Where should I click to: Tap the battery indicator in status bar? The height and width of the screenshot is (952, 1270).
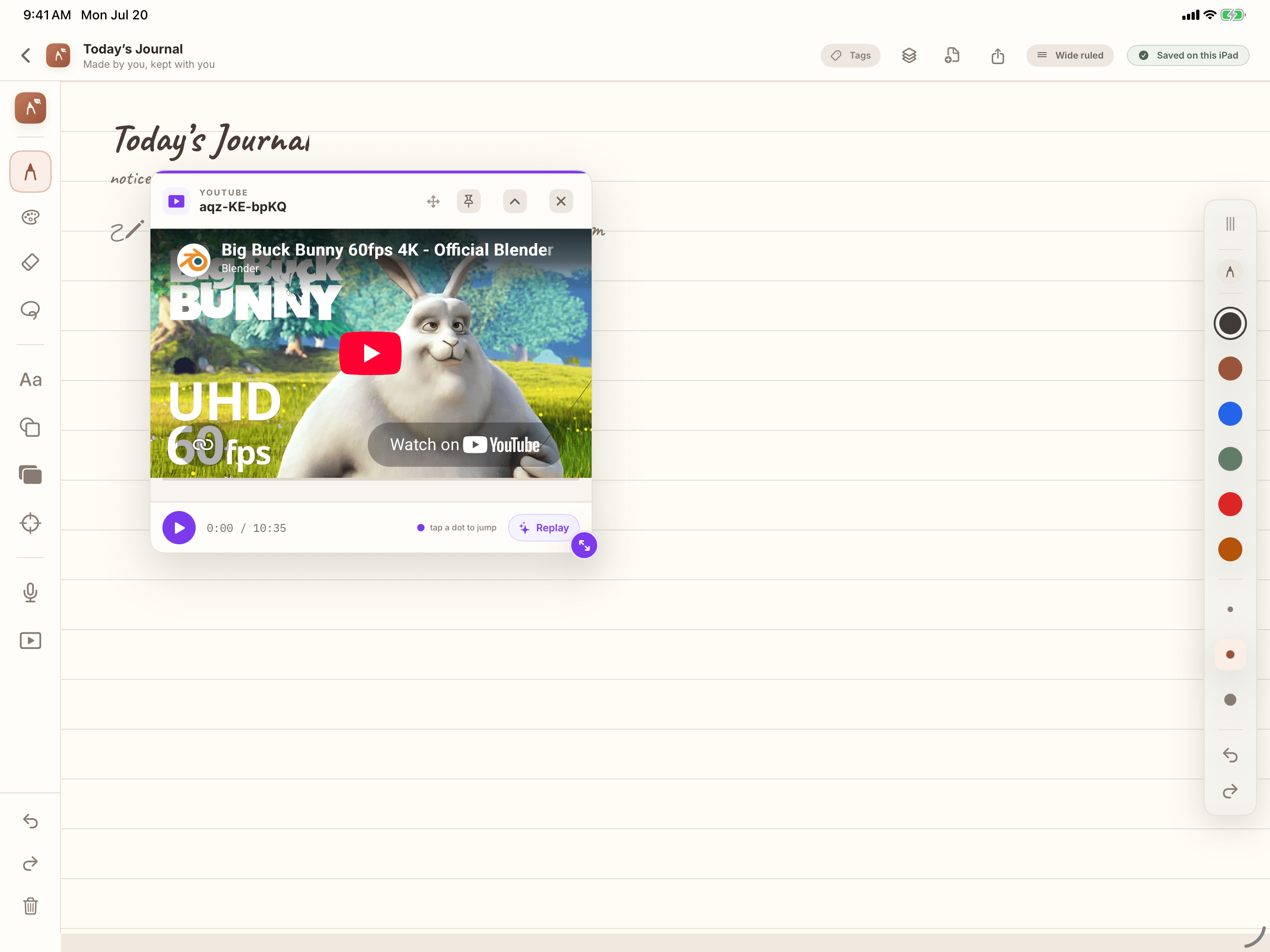1233,15
